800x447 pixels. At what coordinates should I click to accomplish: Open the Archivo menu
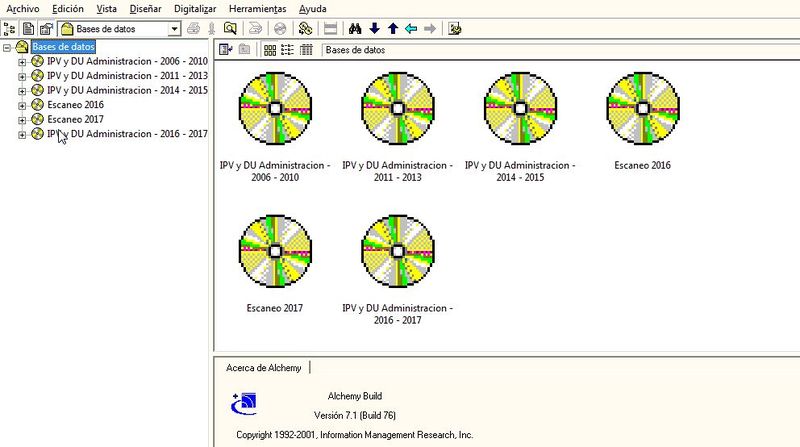click(x=22, y=9)
